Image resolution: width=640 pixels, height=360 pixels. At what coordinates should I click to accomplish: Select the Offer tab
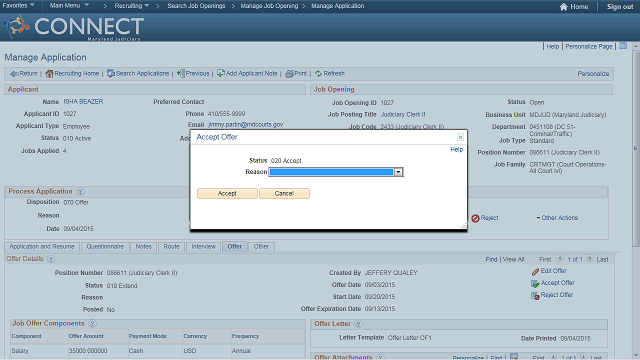tap(235, 247)
